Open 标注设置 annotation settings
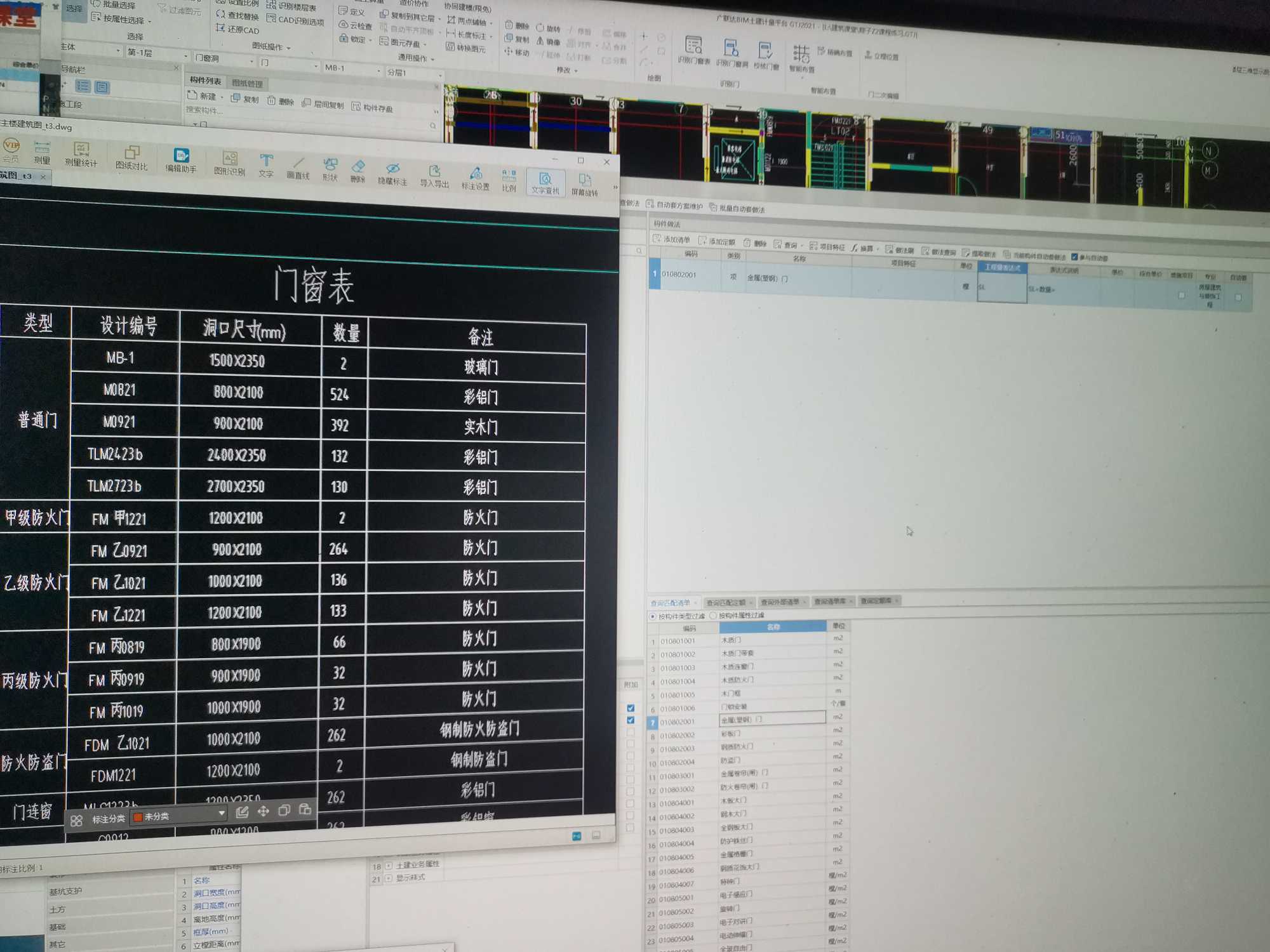Image resolution: width=1270 pixels, height=952 pixels. (475, 179)
